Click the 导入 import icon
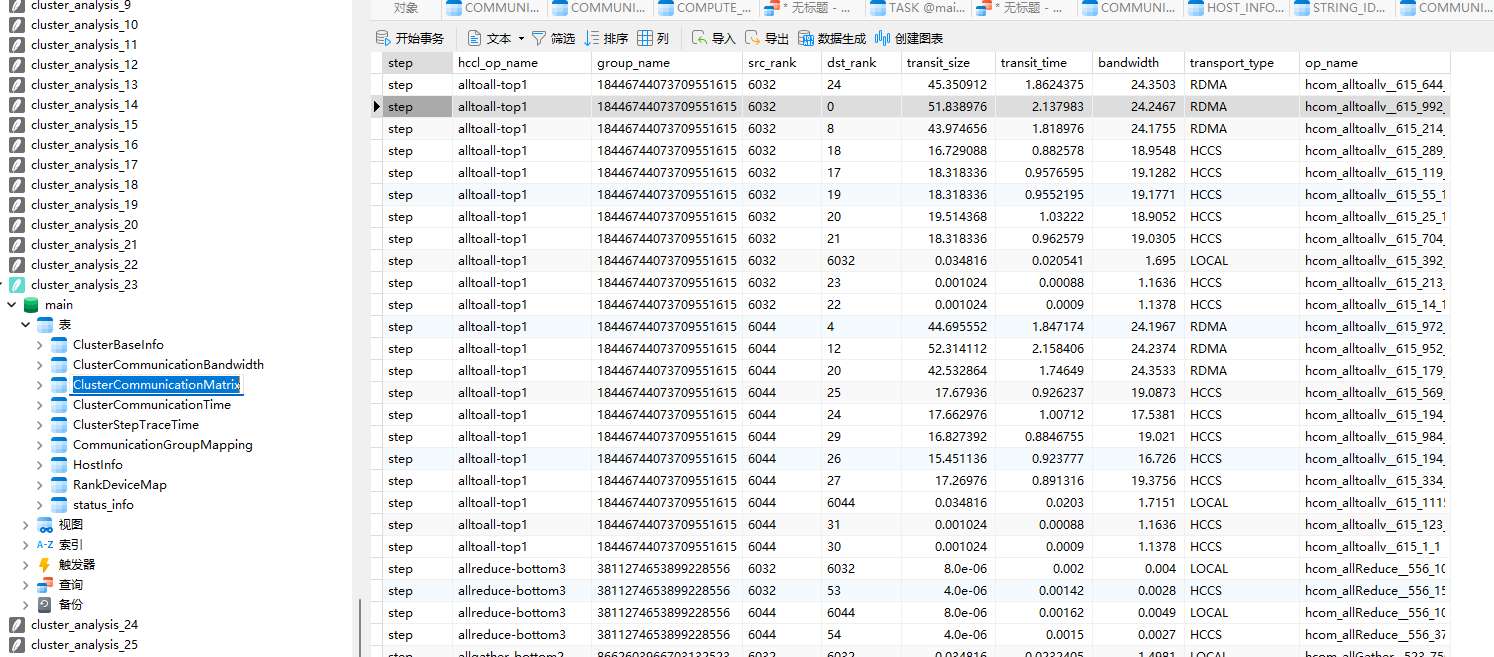1494x657 pixels. point(699,38)
